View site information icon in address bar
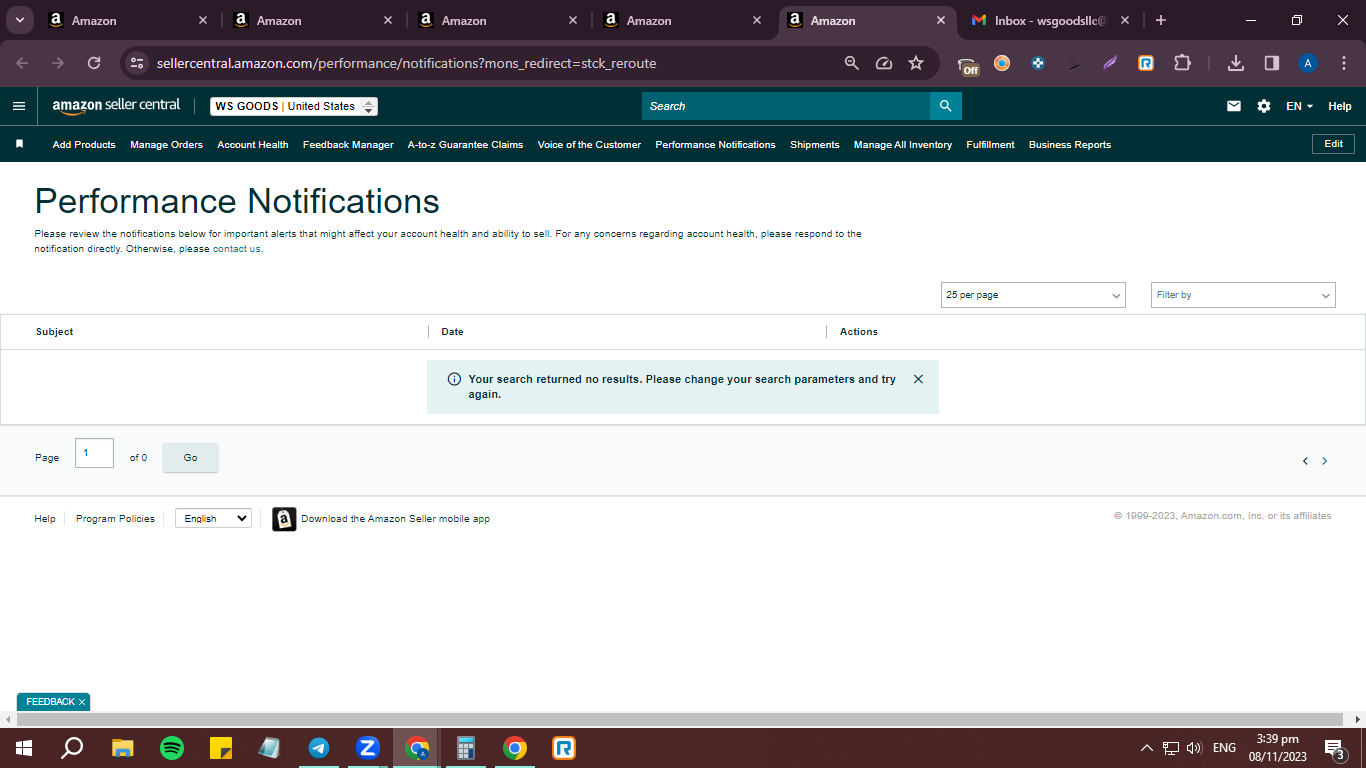This screenshot has width=1366, height=768. (138, 63)
